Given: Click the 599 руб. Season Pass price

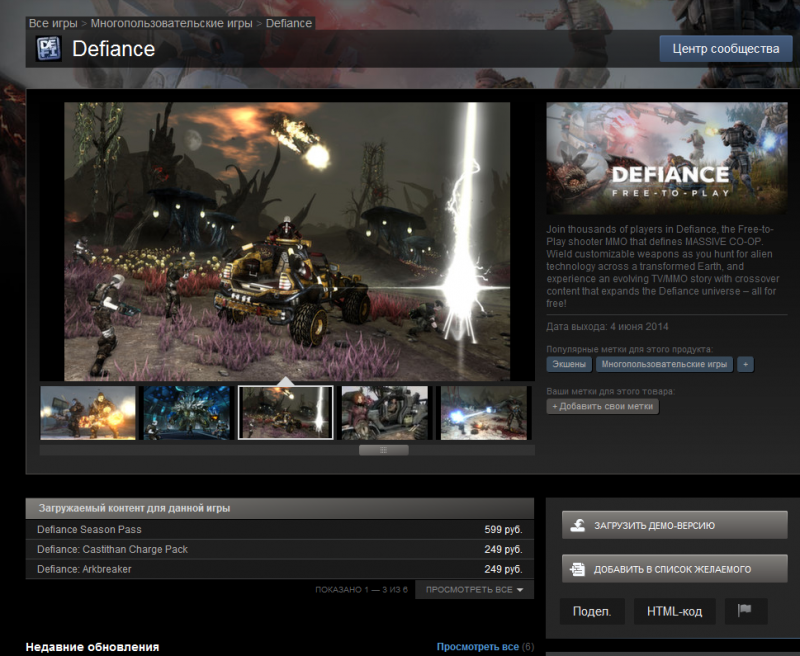Looking at the screenshot, I should 503,529.
